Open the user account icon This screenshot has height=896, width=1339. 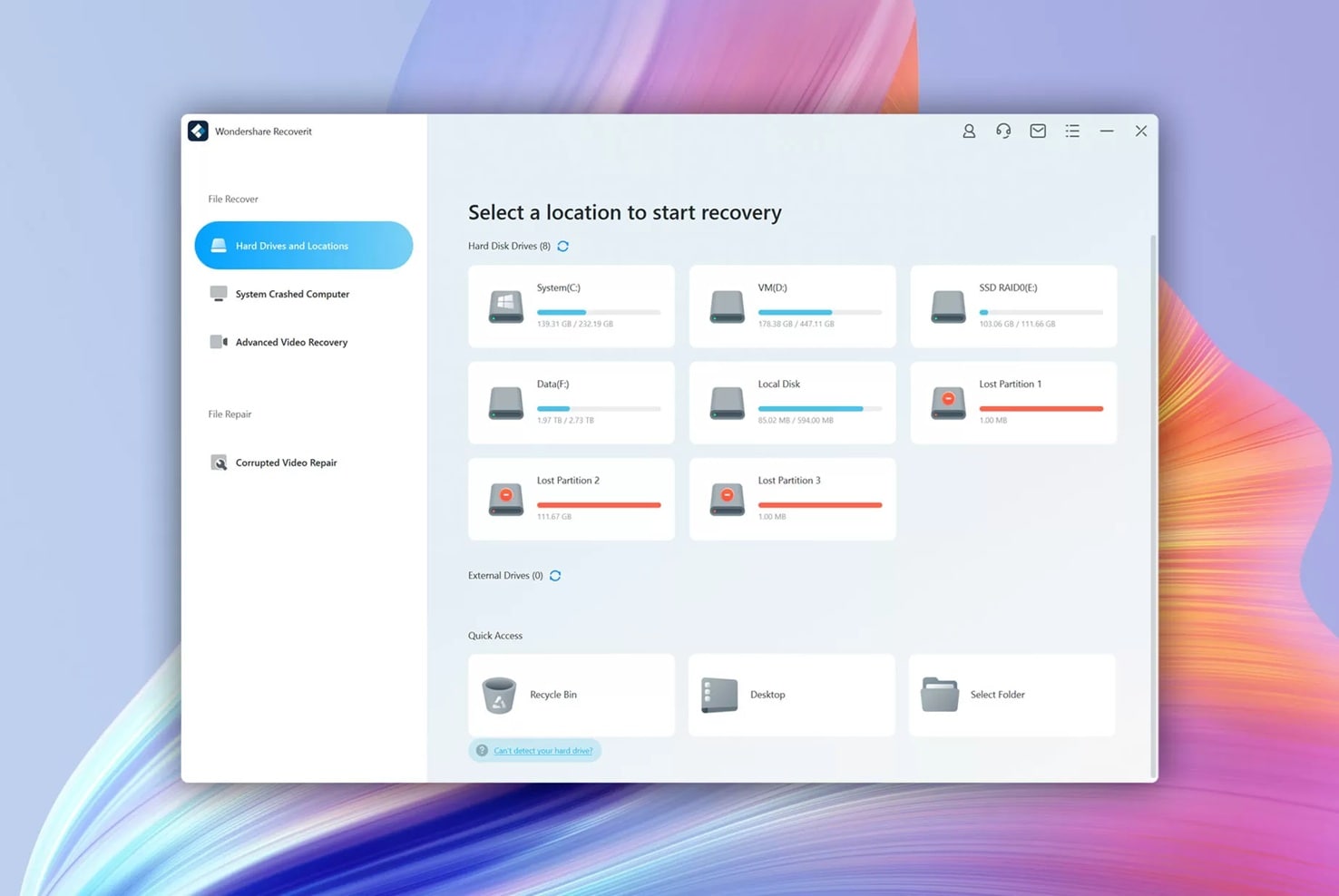click(968, 131)
